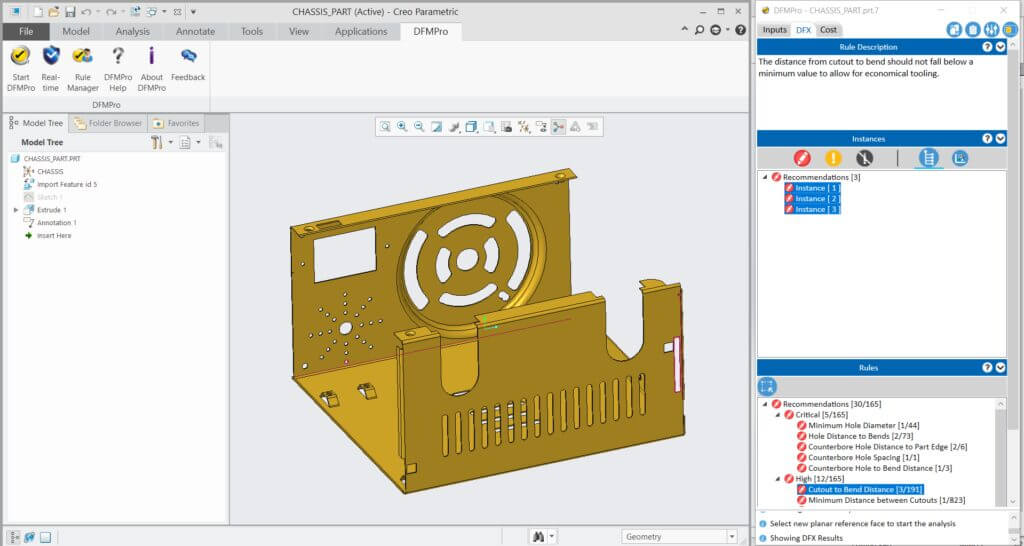This screenshot has width=1024, height=546.
Task: Open the Feedback dialog
Action: [188, 64]
